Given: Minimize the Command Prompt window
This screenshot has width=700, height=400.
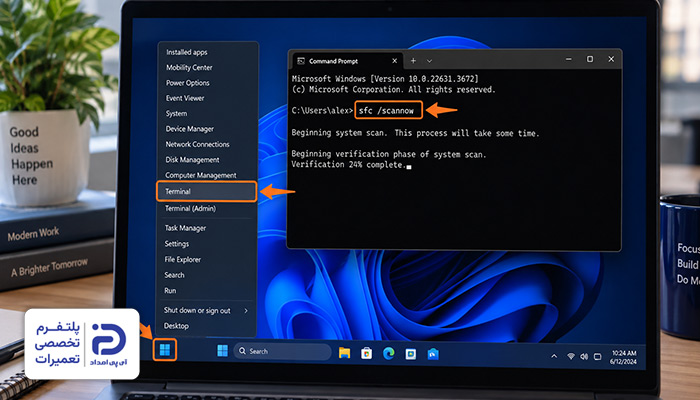Looking at the screenshot, I should point(569,59).
